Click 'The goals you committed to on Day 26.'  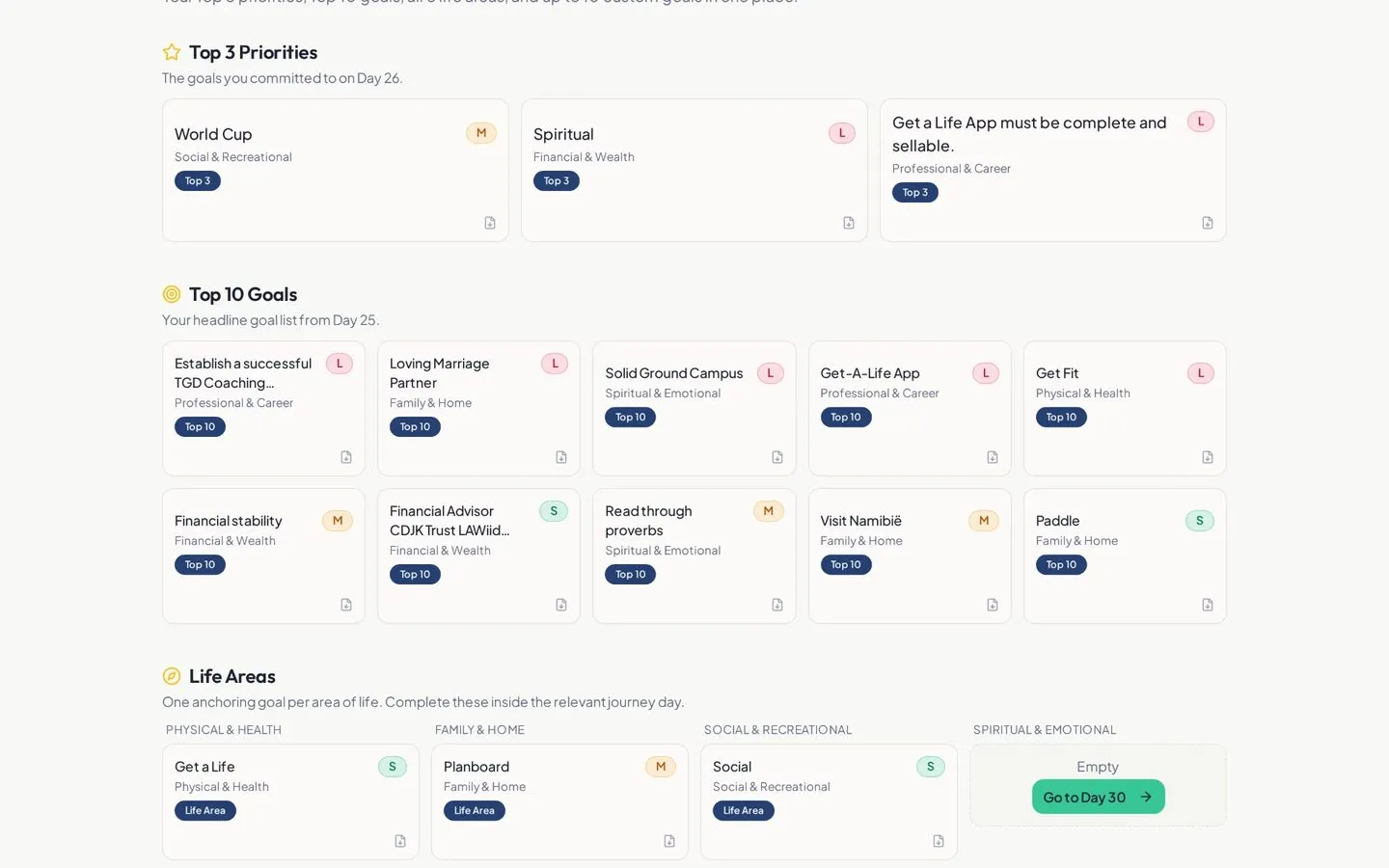click(x=283, y=78)
